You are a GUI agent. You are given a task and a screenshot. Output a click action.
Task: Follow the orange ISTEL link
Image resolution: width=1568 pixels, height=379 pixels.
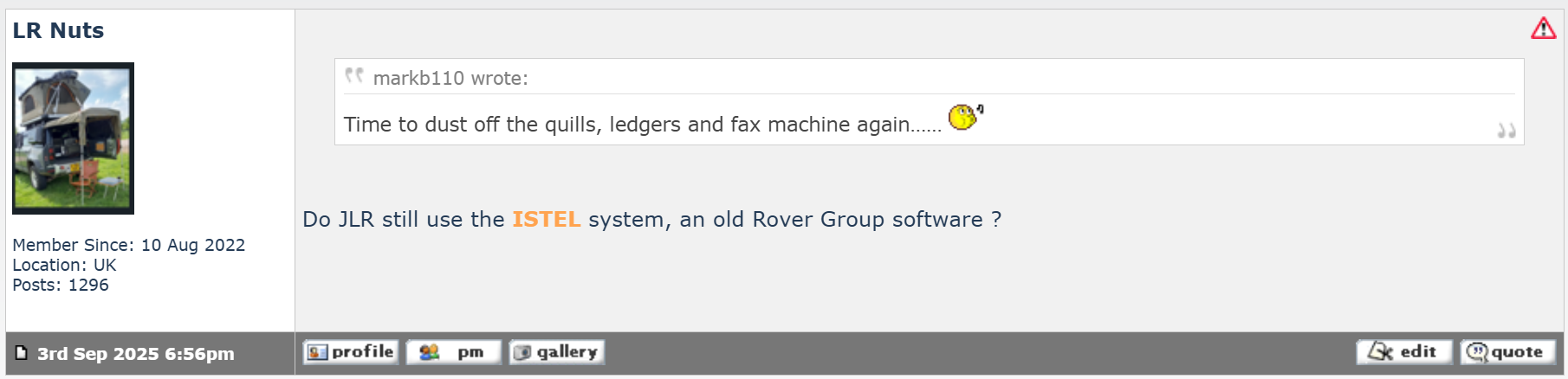tap(546, 219)
